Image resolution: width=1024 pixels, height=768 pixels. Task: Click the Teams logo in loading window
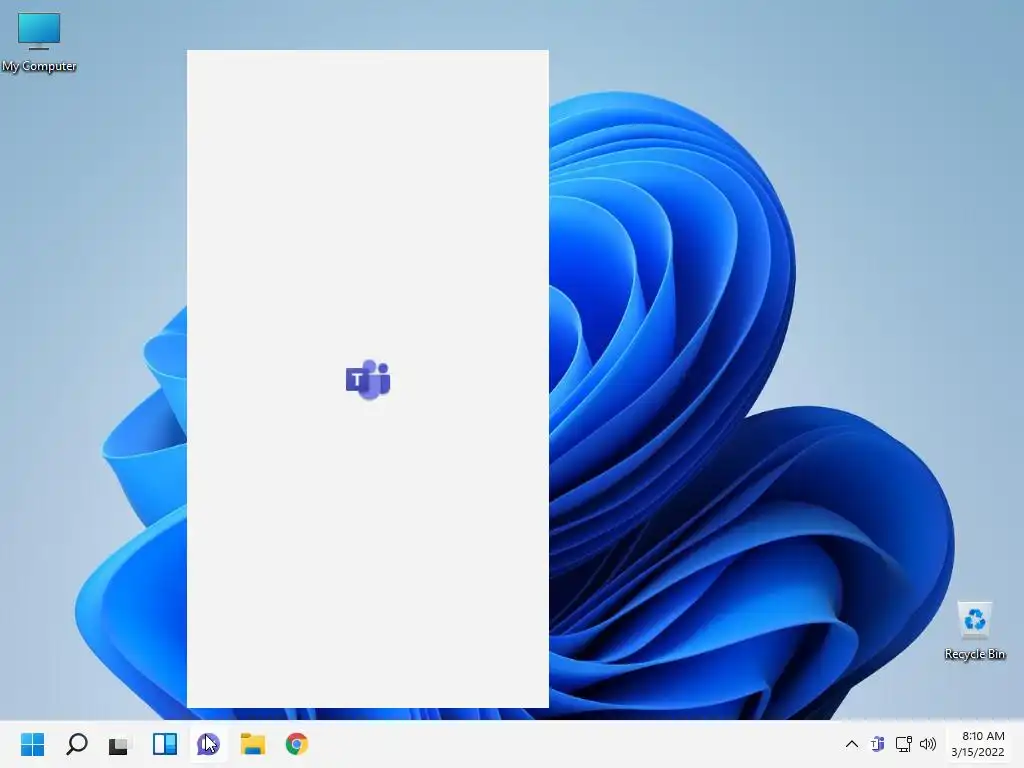point(368,379)
